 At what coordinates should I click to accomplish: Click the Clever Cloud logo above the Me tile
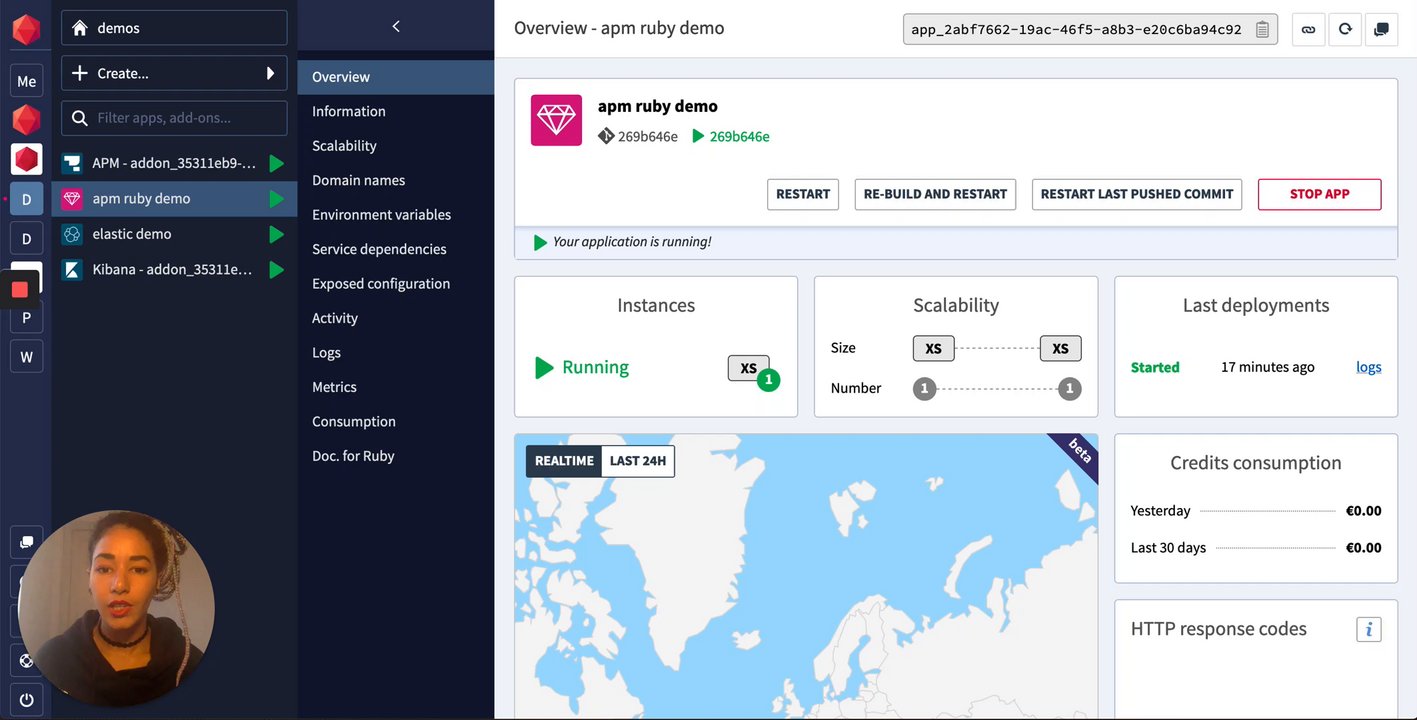[26, 29]
